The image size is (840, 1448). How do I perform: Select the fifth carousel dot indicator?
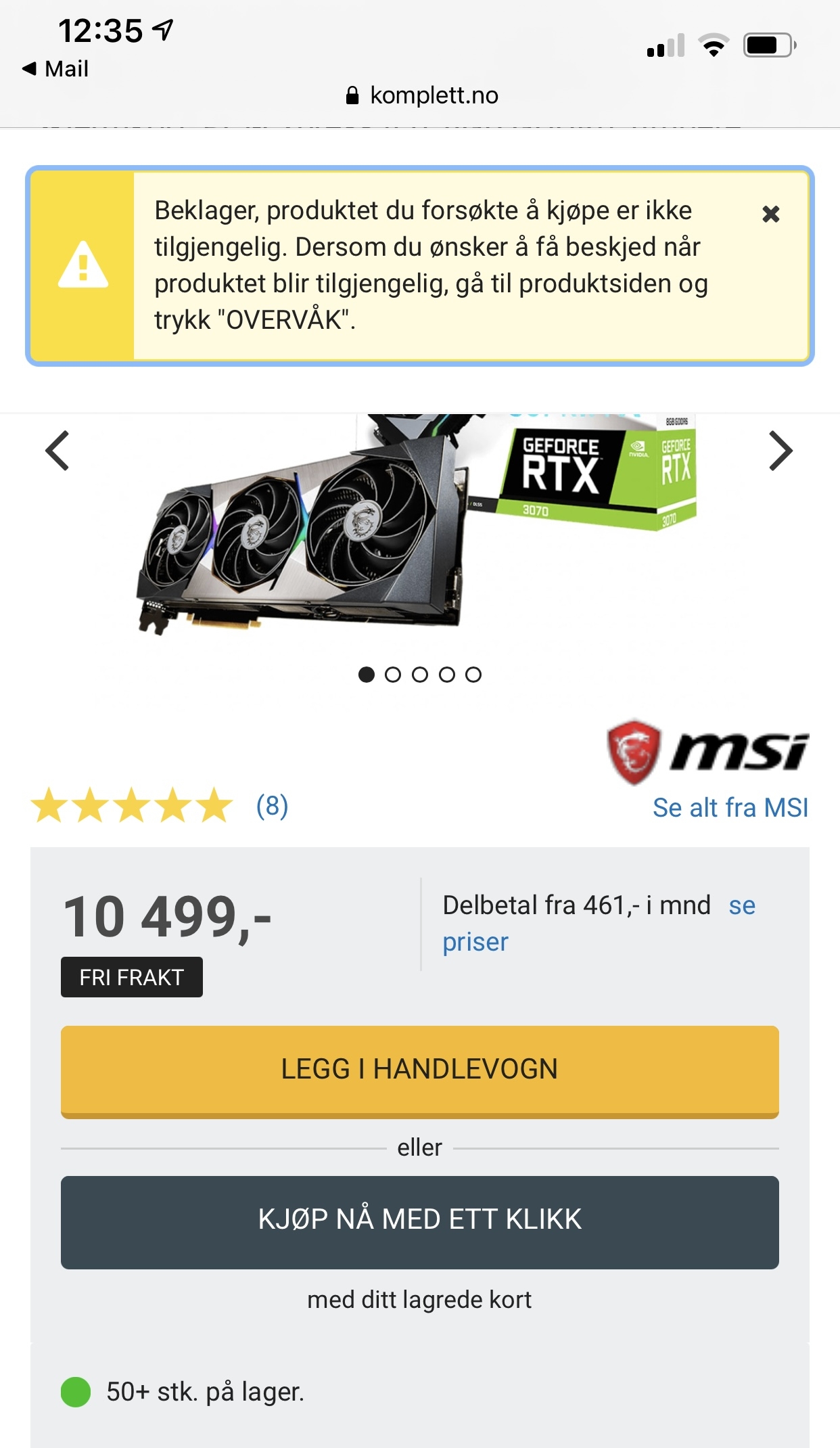tap(473, 675)
